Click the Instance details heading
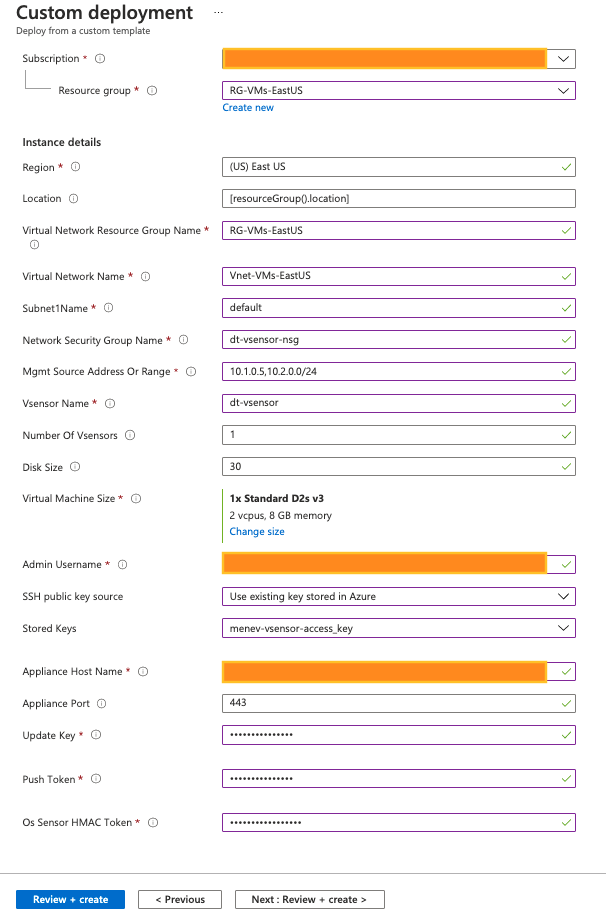The width and height of the screenshot is (606, 920). (x=62, y=142)
